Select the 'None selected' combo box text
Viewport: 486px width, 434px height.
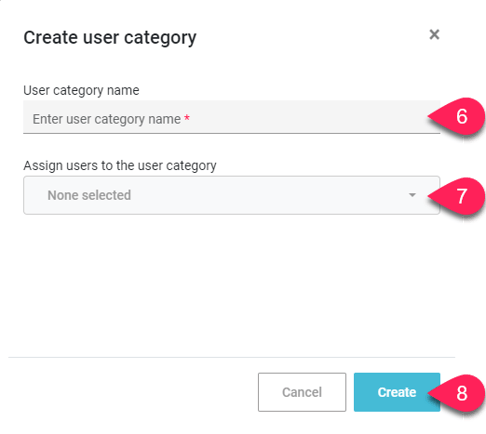89,195
